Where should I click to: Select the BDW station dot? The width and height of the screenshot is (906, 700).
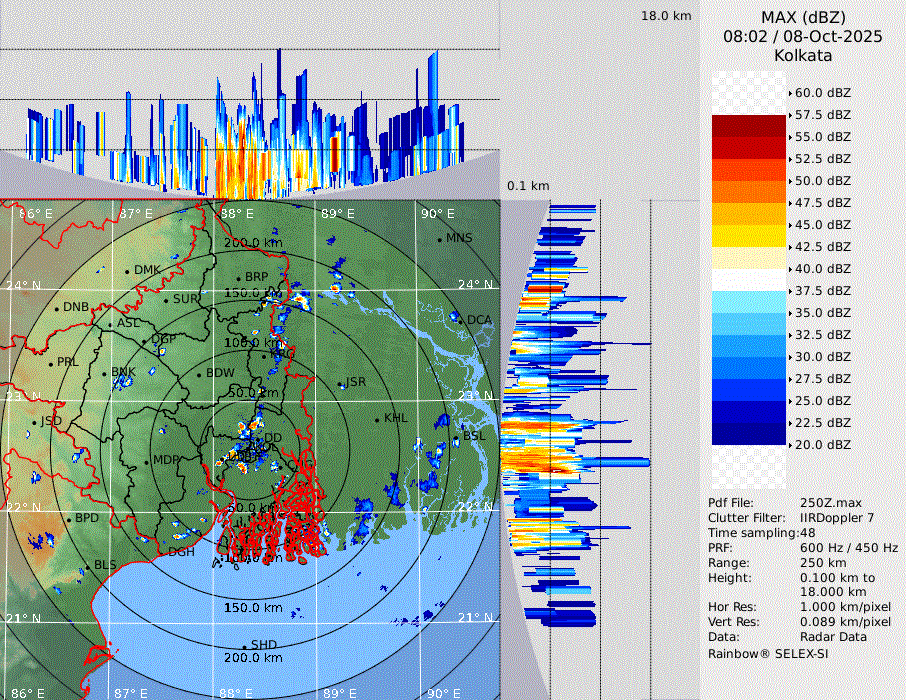(x=199, y=375)
